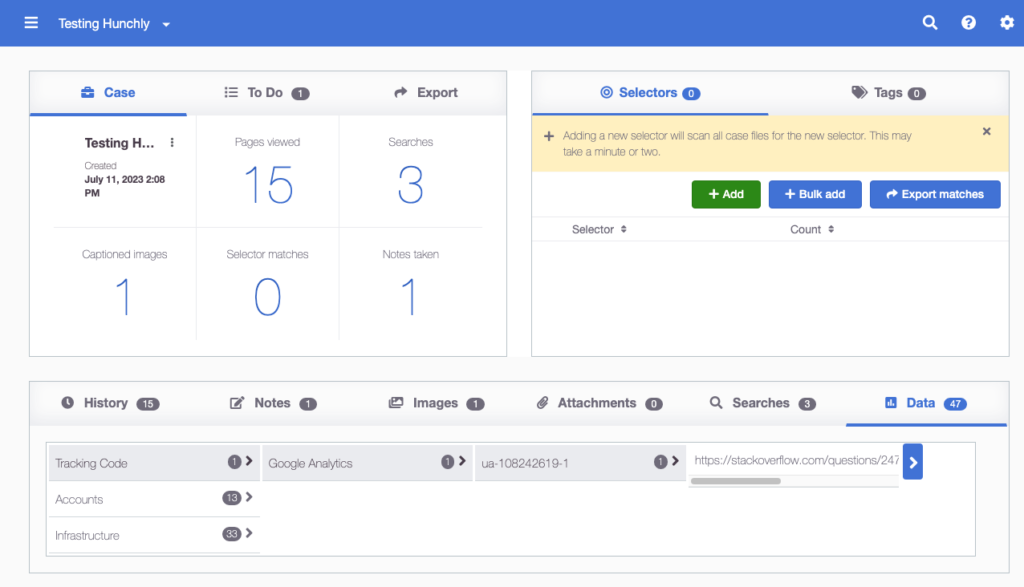The height and width of the screenshot is (587, 1024).
Task: Switch to the Tags tab
Action: (x=888, y=93)
